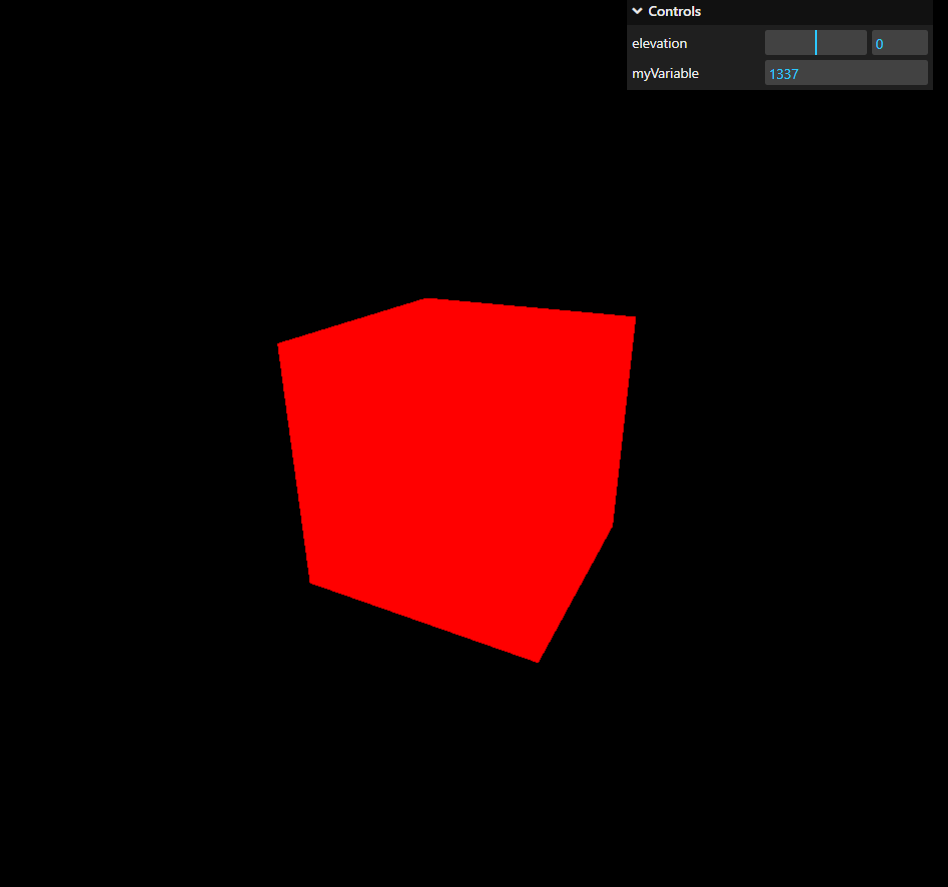The height and width of the screenshot is (887, 948).
Task: Focus the myVariable value field
Action: pos(846,73)
